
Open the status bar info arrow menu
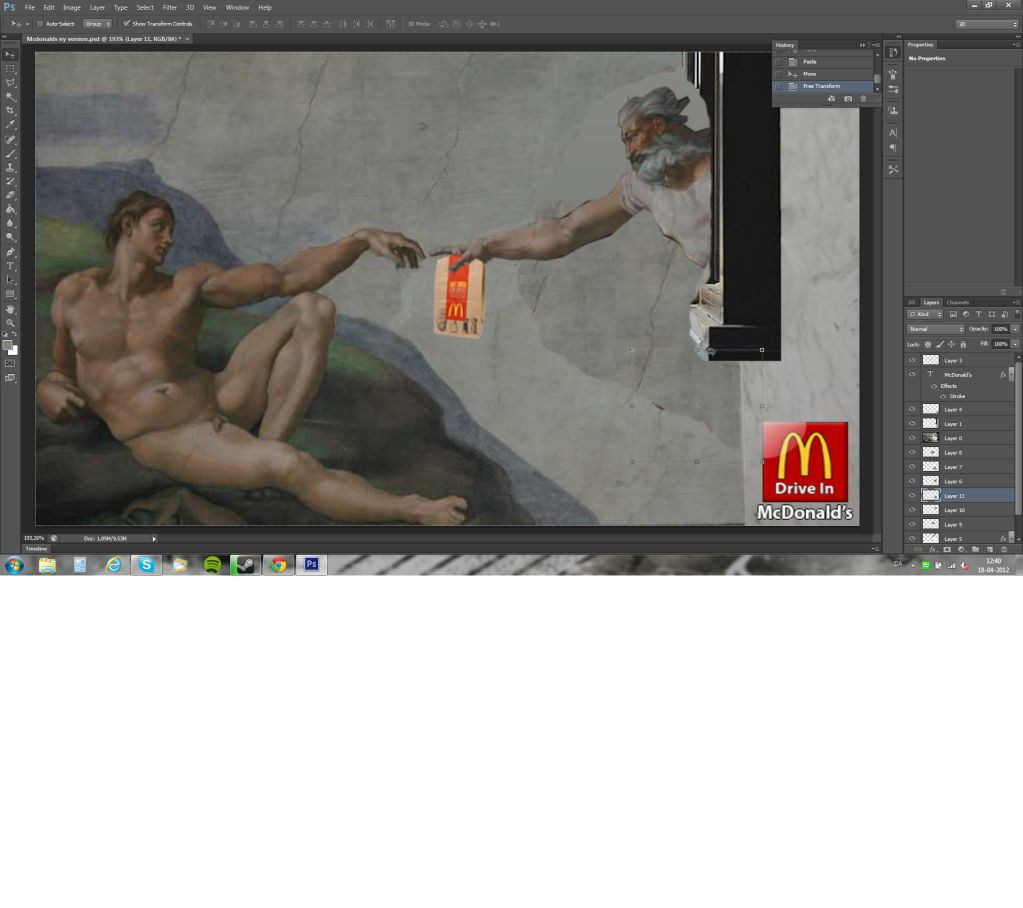(154, 539)
